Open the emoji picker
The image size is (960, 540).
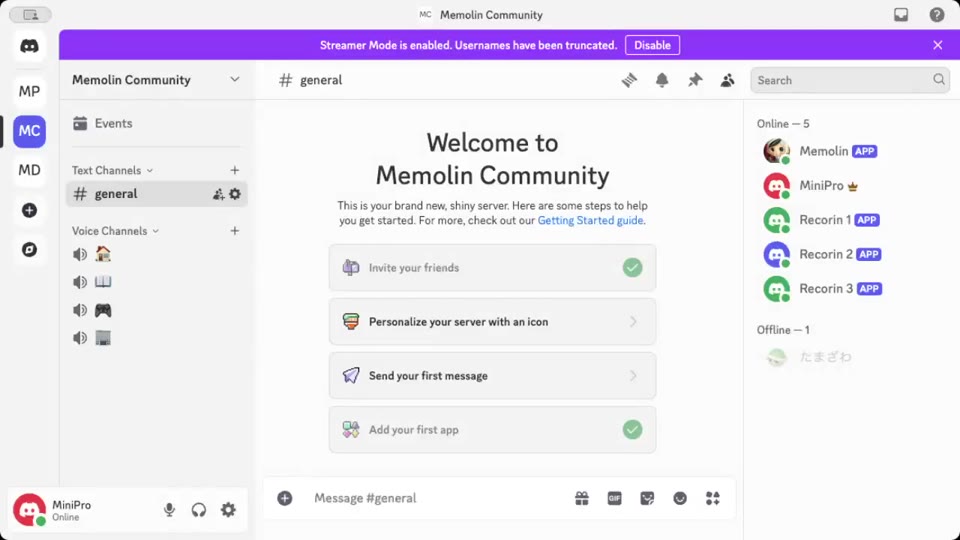coord(680,498)
